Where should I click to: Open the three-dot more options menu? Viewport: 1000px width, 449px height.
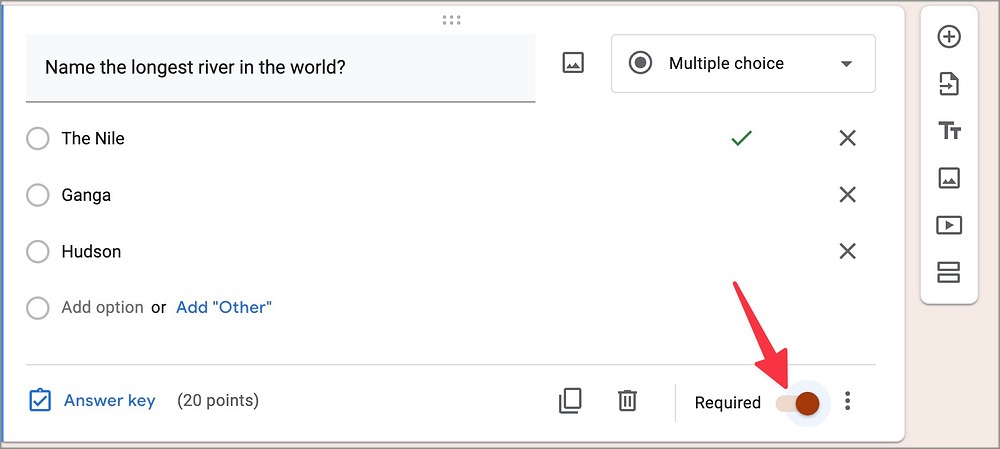click(848, 402)
